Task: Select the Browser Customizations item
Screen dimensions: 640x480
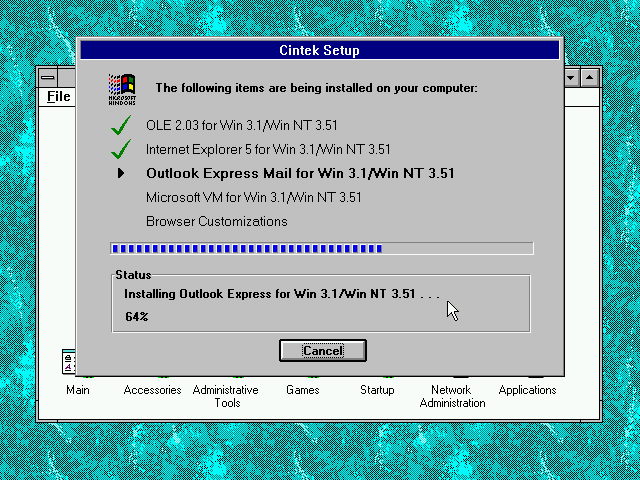Action: [217, 221]
